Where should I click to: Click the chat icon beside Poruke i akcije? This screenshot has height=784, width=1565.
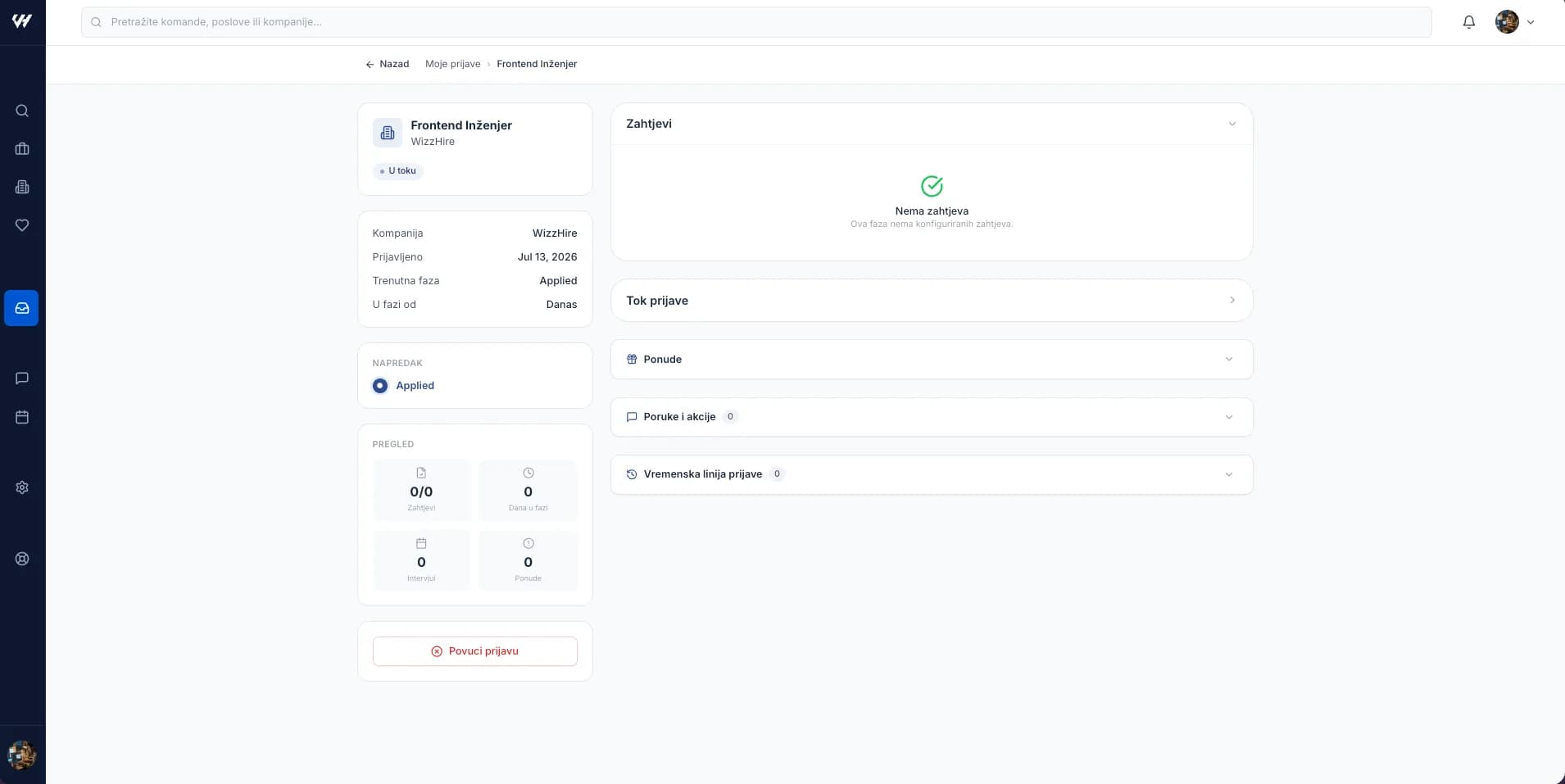(x=632, y=417)
